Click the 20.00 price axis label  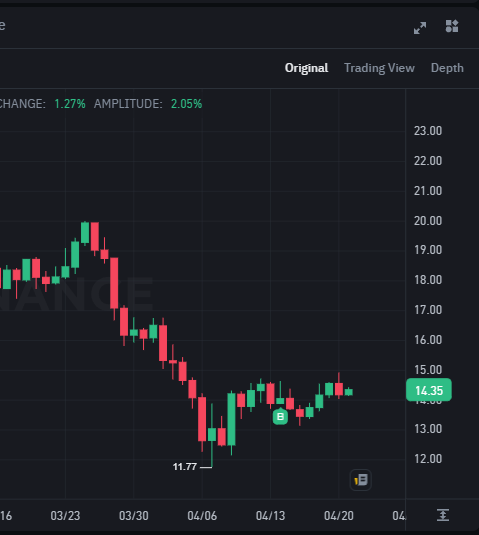click(428, 221)
